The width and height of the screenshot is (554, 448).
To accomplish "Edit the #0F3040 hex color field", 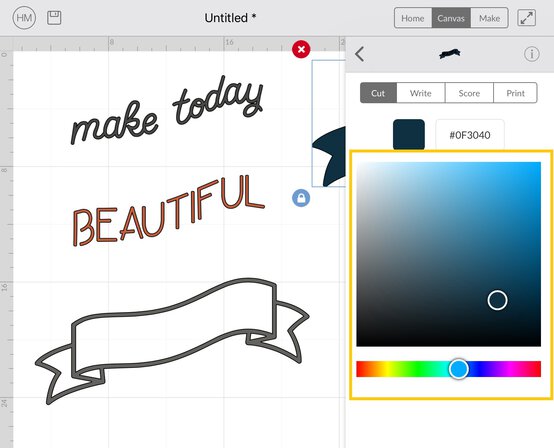I will (x=470, y=135).
